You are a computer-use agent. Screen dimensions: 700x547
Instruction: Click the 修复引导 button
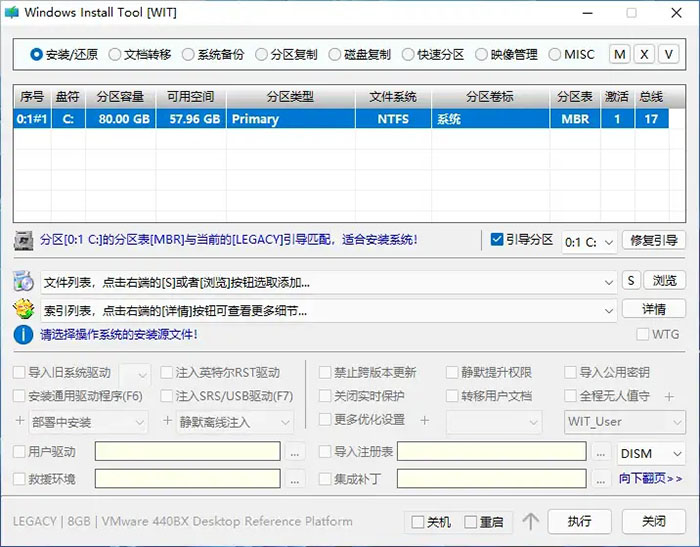tap(654, 240)
